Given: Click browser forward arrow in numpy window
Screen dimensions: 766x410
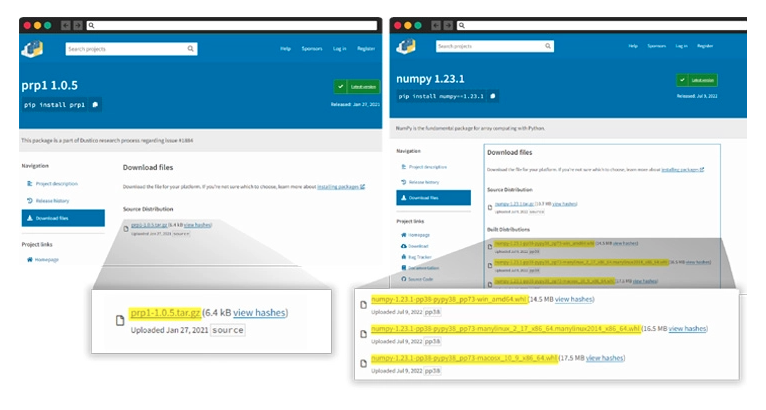Looking at the screenshot, I should 448,25.
